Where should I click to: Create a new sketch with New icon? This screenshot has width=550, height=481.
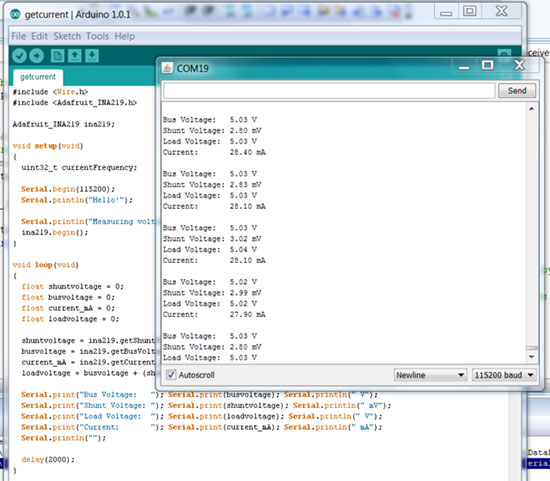58,56
